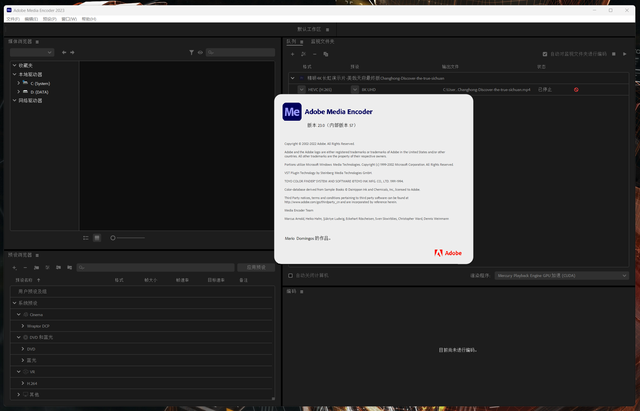This screenshot has height=411, width=640.
Task: Click the Adobe logo in About dialog
Action: [x=448, y=253]
